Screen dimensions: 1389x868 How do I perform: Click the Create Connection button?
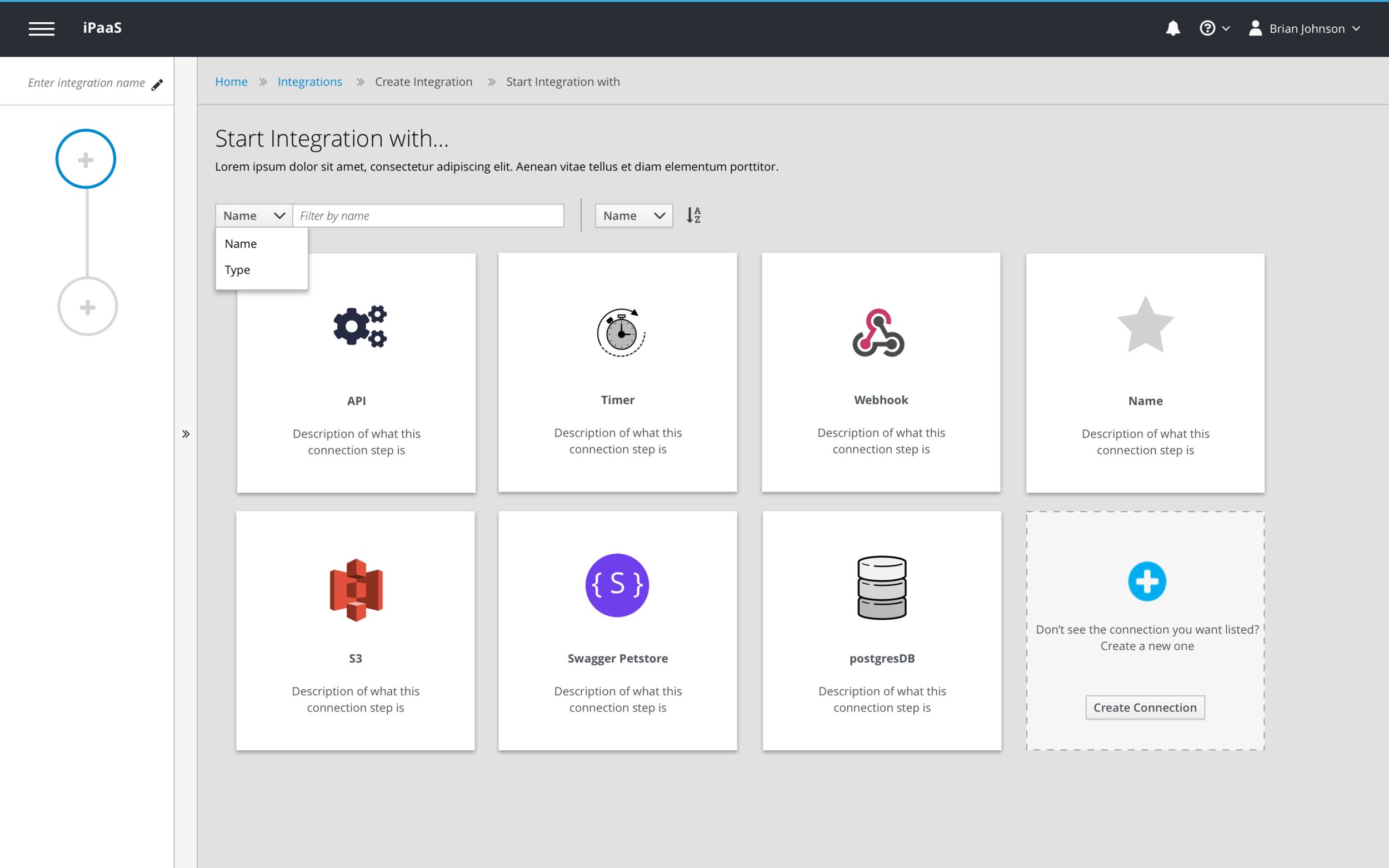tap(1145, 708)
